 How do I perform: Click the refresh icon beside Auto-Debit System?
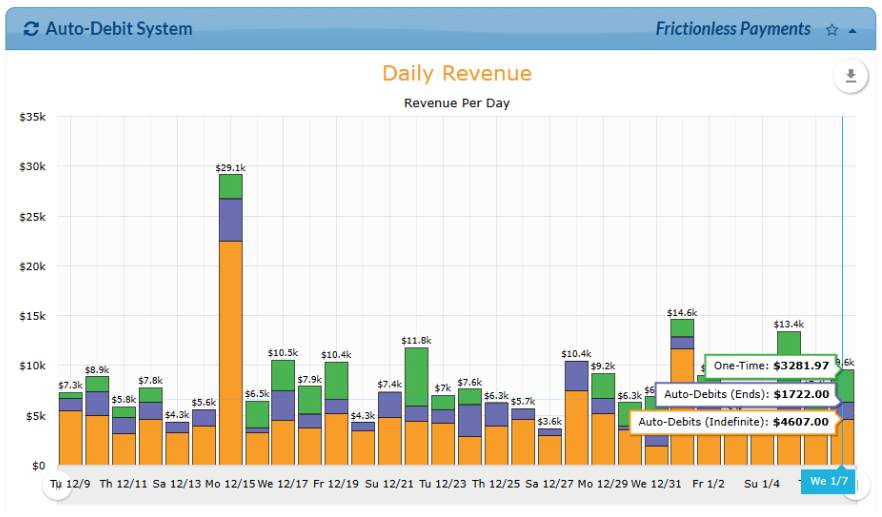click(x=31, y=29)
